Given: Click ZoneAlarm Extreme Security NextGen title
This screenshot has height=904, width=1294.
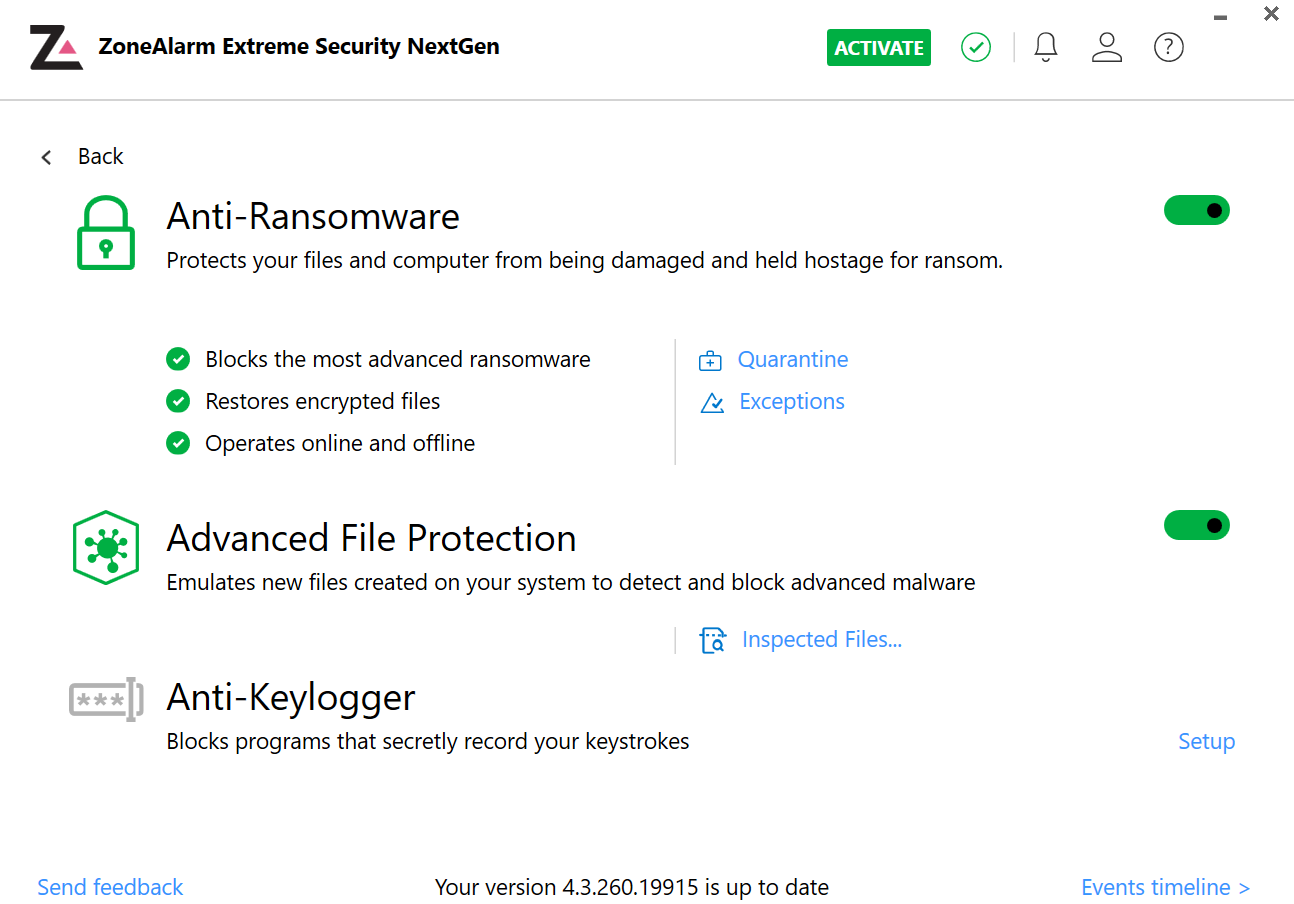Looking at the screenshot, I should click(299, 46).
